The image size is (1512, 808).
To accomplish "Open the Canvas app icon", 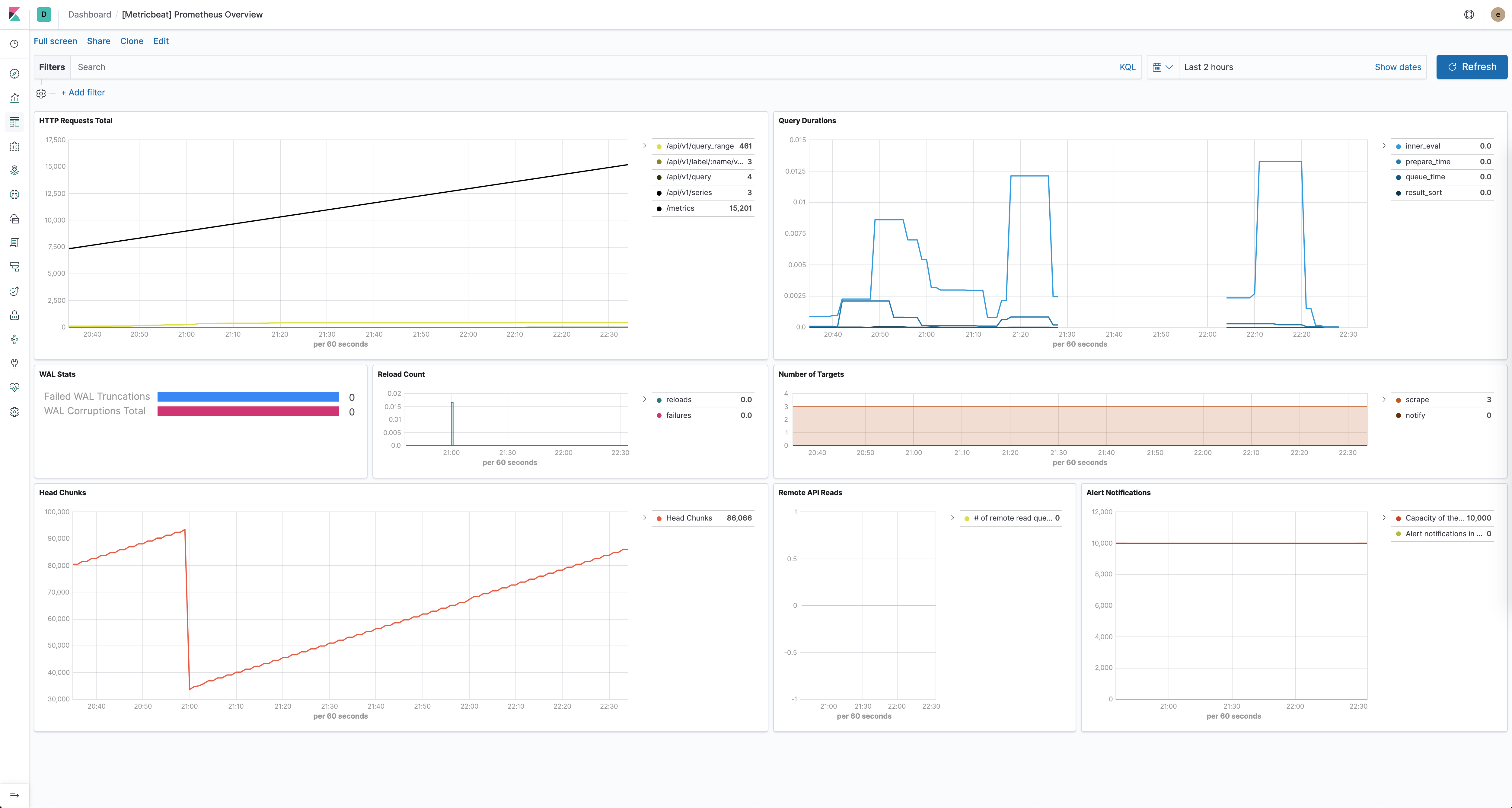I will tap(14, 146).
